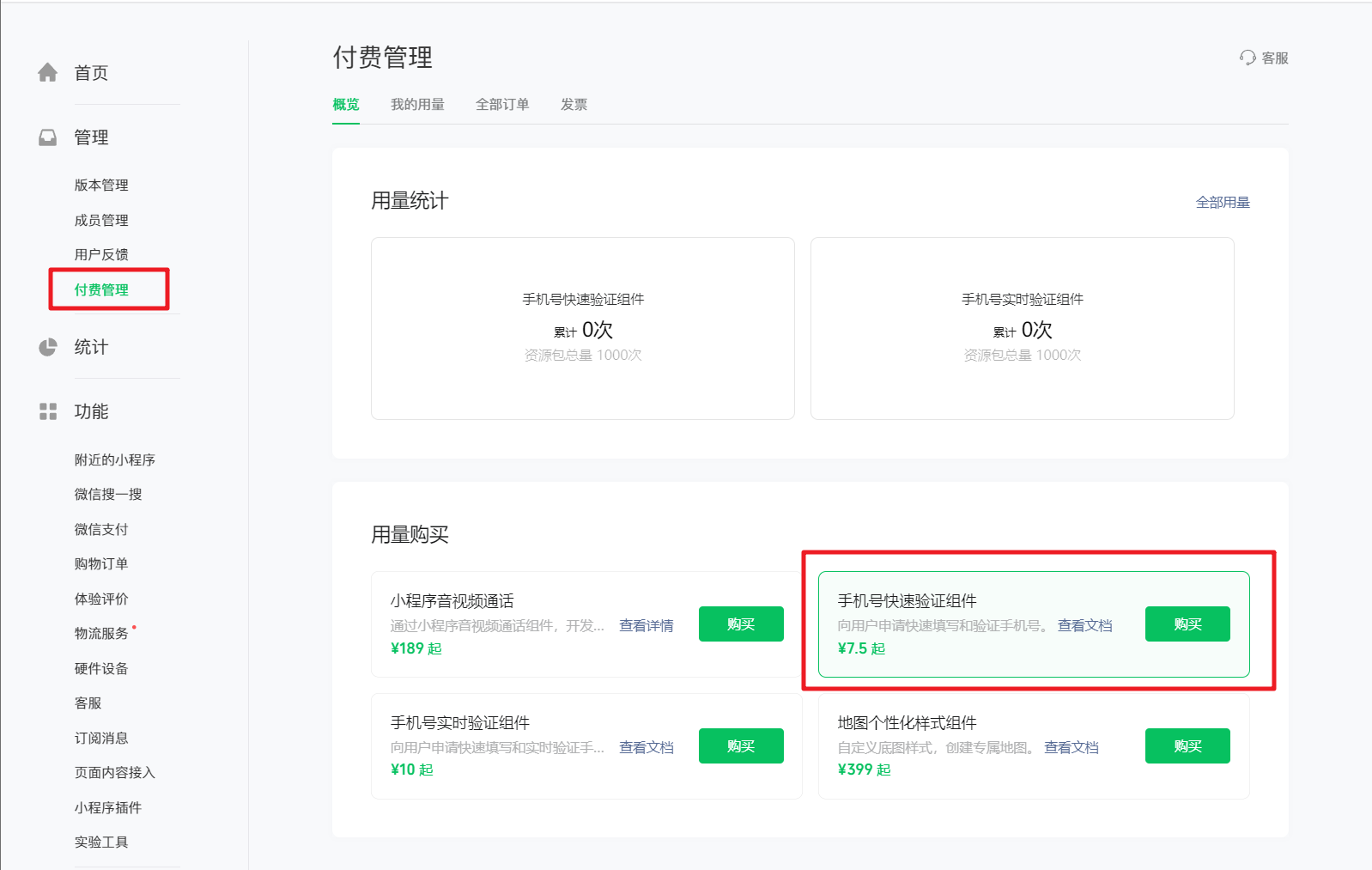The width and height of the screenshot is (1372, 870).
Task: Click 购买 for 小程序音视频通话
Action: [741, 624]
